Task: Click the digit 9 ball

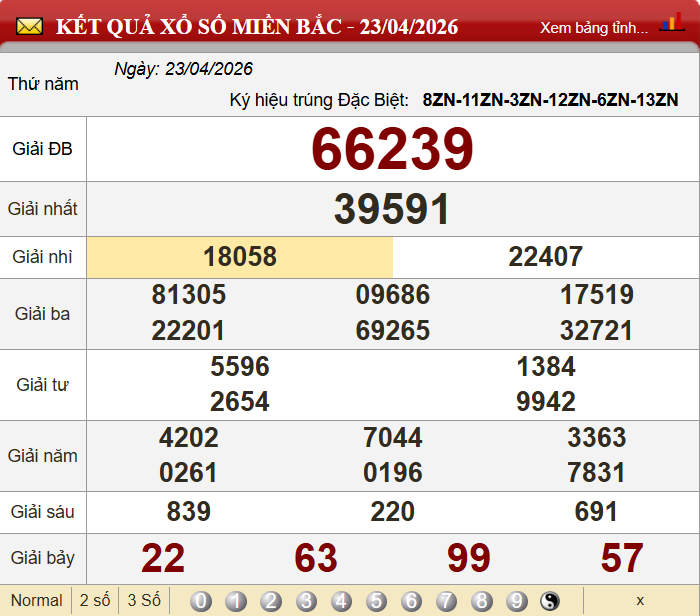Action: tap(516, 601)
